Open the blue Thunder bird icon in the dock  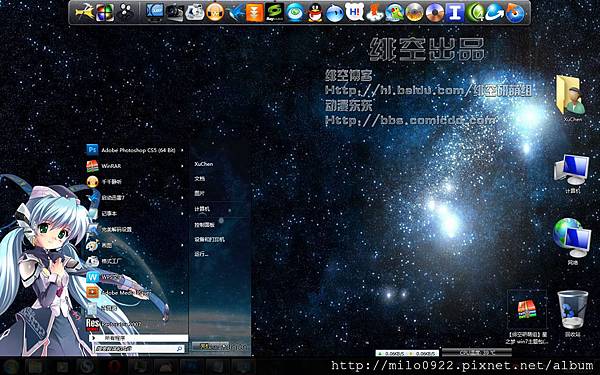pos(235,12)
